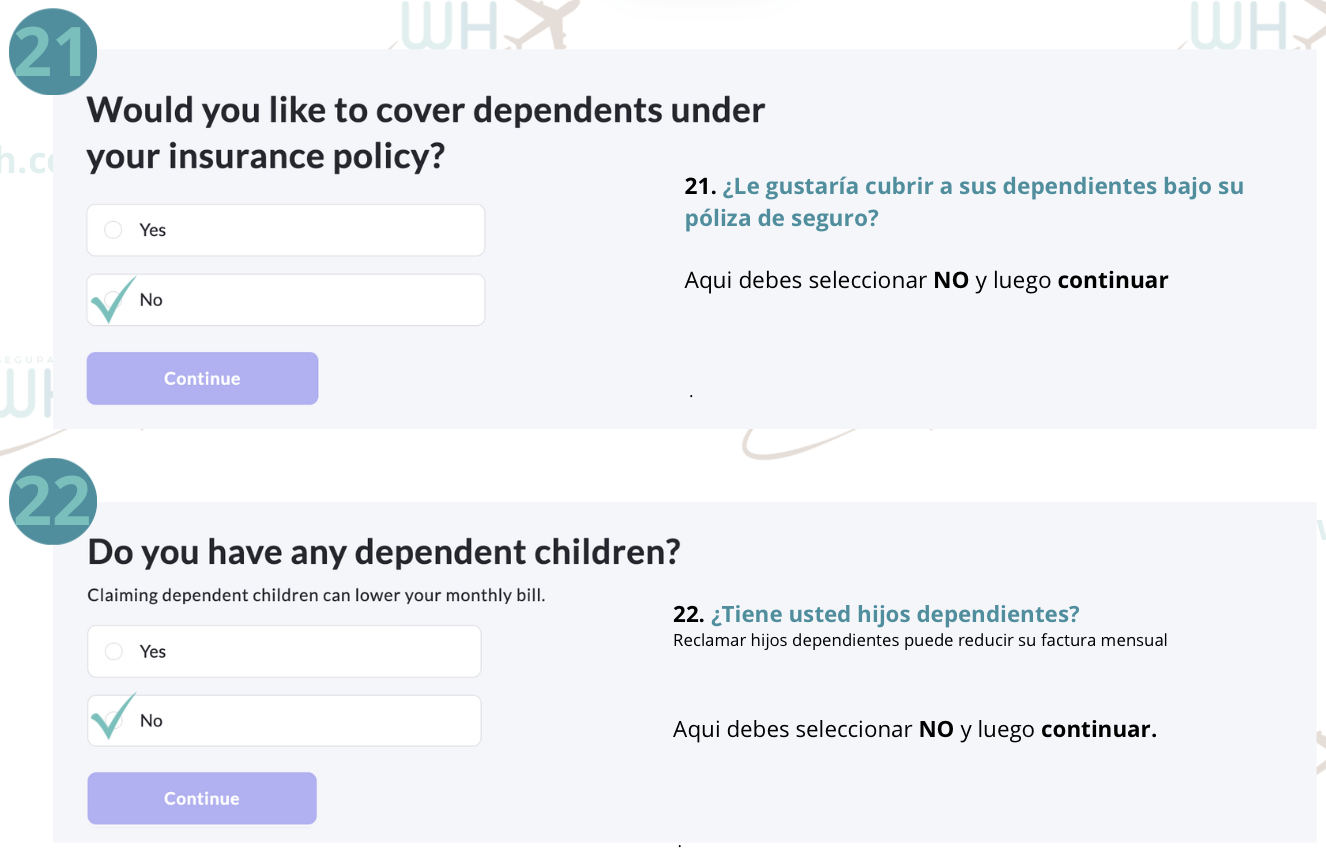Click the "Claiming dependent children can lower" subtitle
Image resolution: width=1326 pixels, height=852 pixels.
(x=316, y=595)
